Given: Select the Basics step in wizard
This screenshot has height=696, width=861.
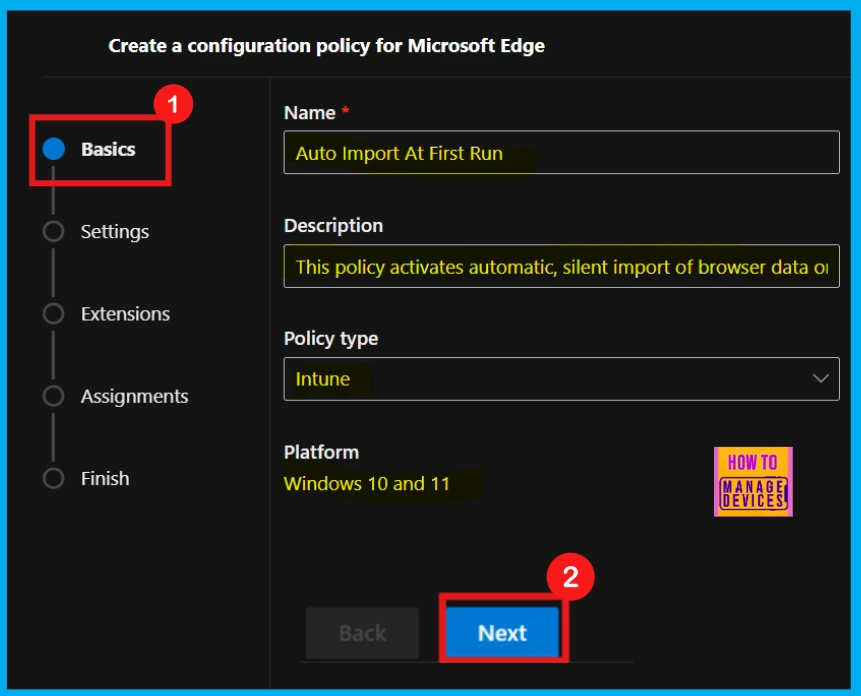Looking at the screenshot, I should coord(108,149).
